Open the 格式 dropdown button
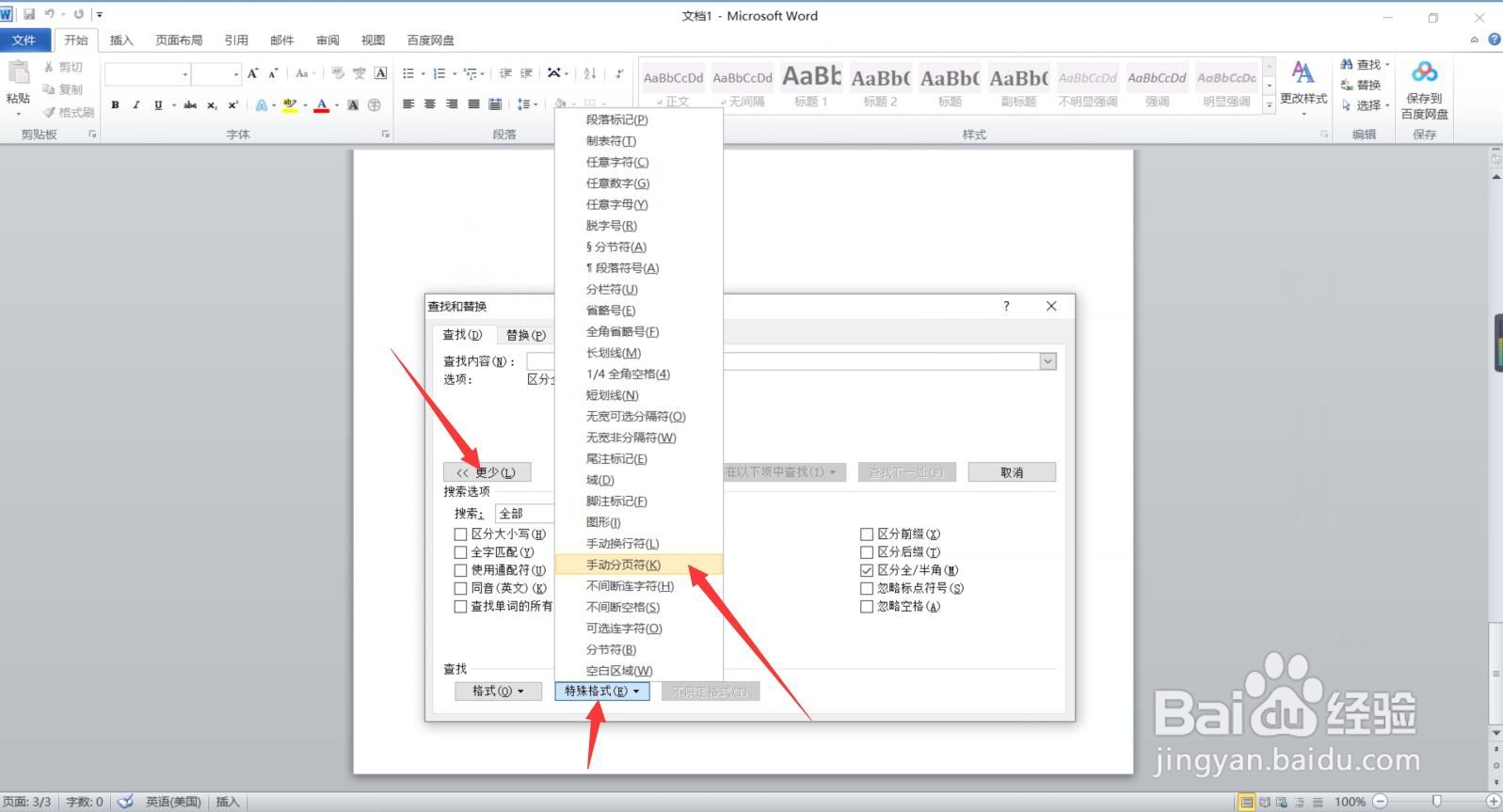This screenshot has width=1503, height=812. click(x=498, y=691)
